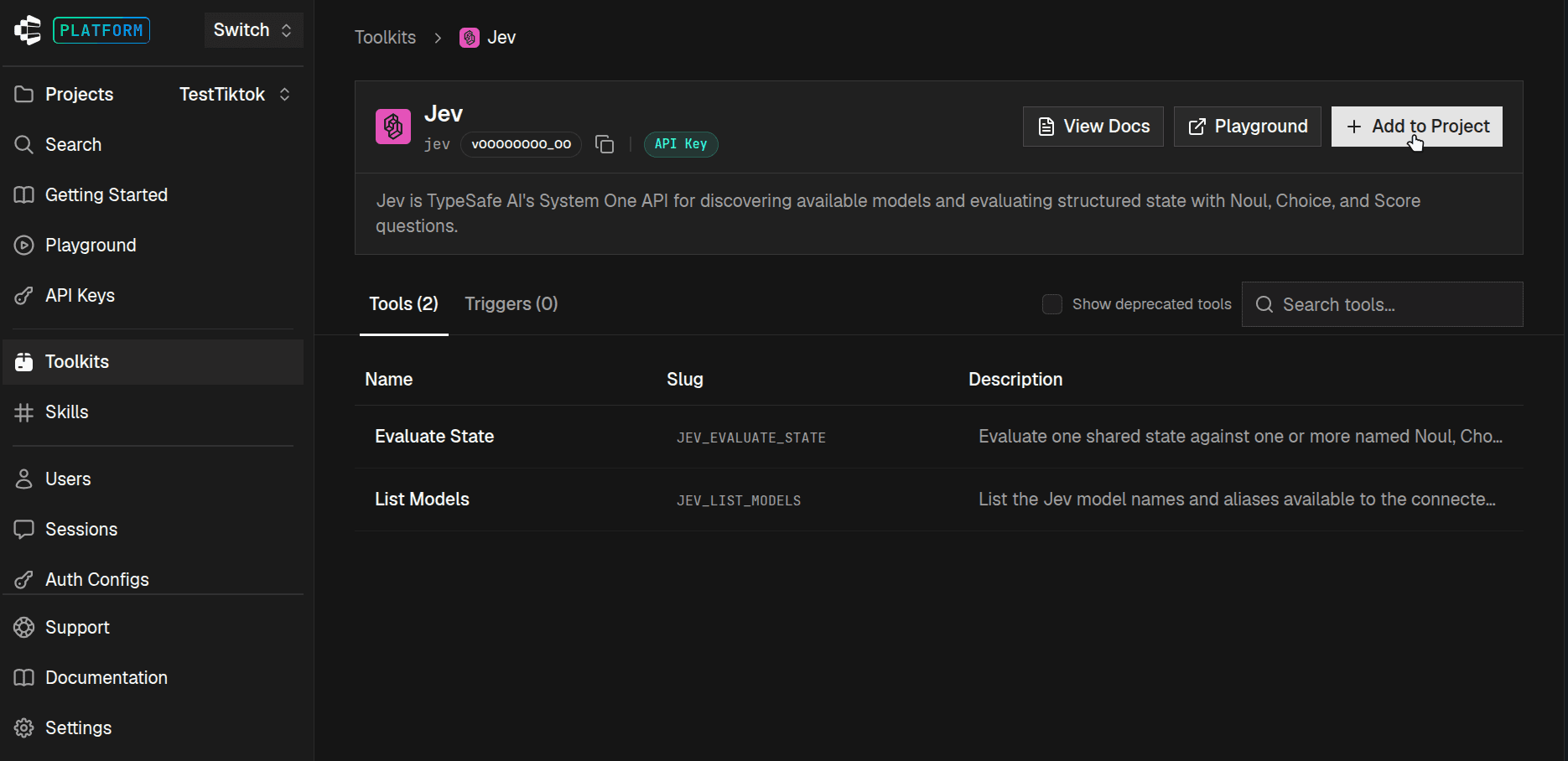Click the Description column header
Image resolution: width=1568 pixels, height=761 pixels.
point(1015,380)
